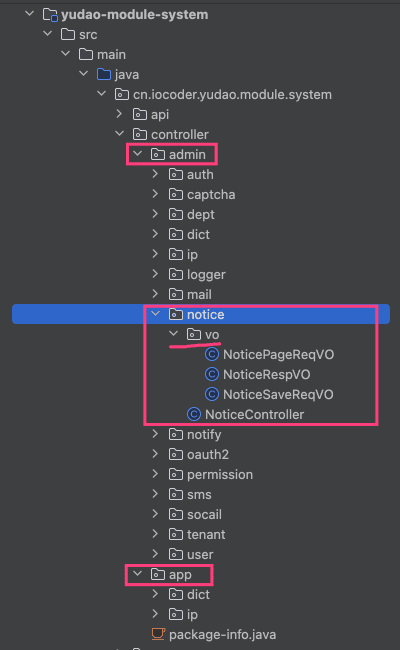Collapse the admin package

point(137,154)
